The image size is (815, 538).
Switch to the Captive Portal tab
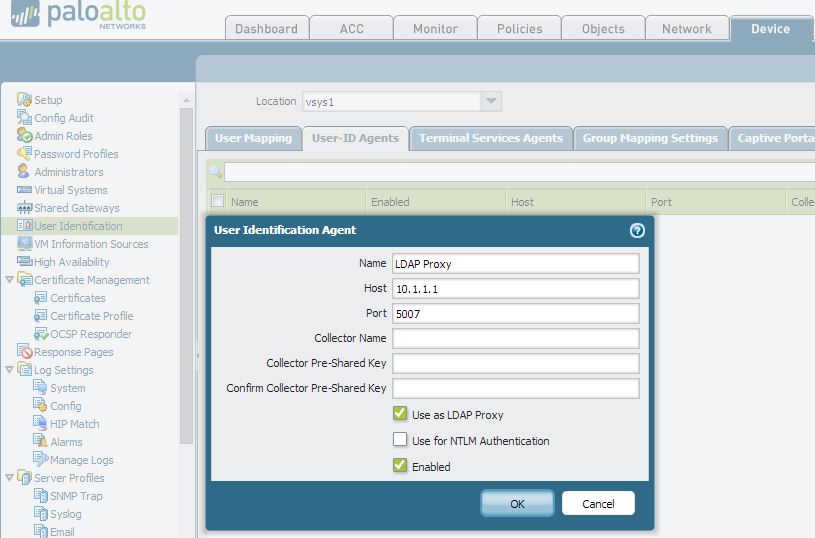pos(772,138)
